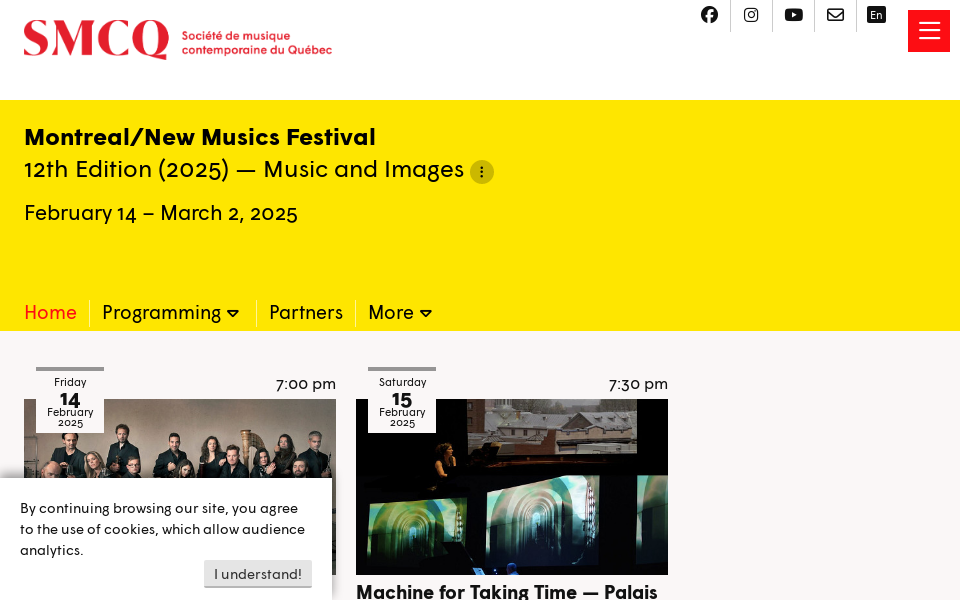
Task: Expand the Programming dropdown
Action: [x=171, y=312]
